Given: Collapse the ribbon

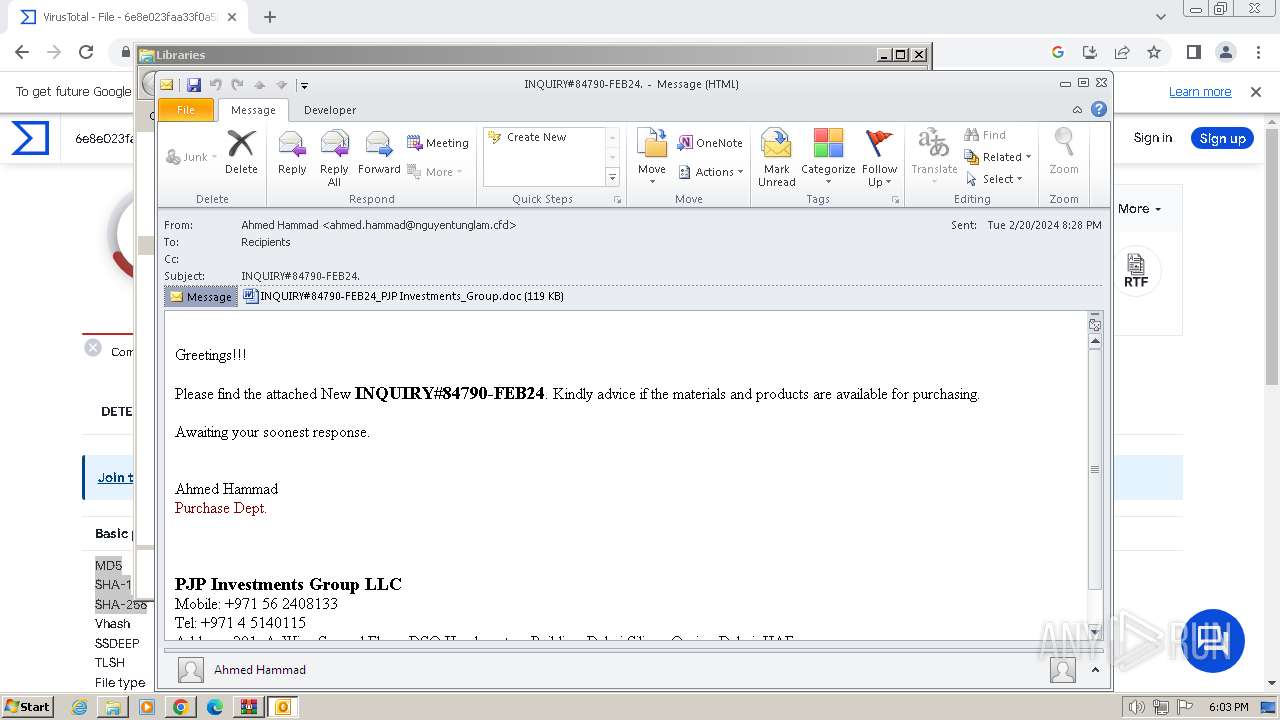Looking at the screenshot, I should coord(1077,110).
